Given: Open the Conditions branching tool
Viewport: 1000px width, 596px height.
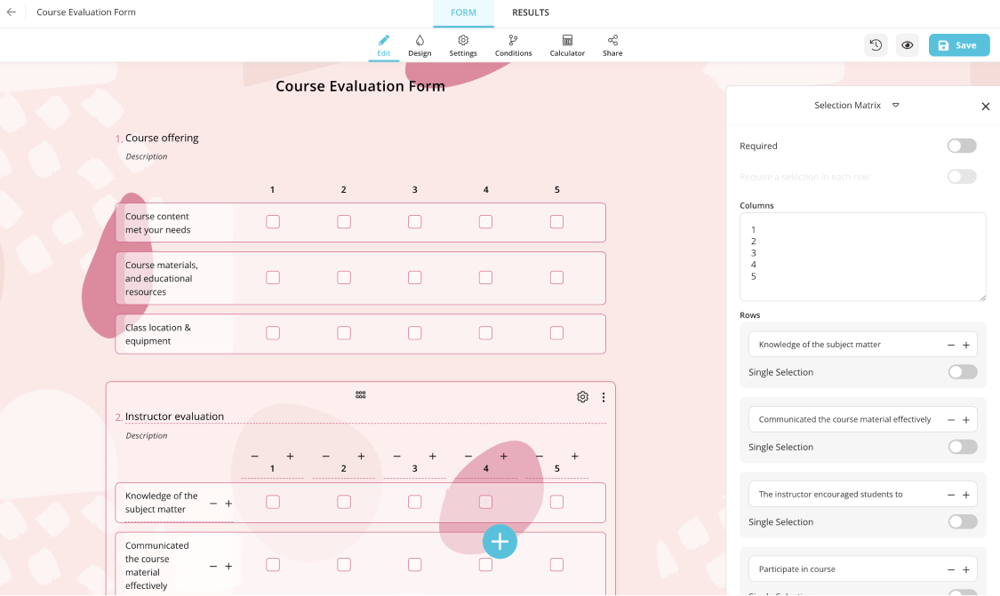Looking at the screenshot, I should tap(513, 45).
